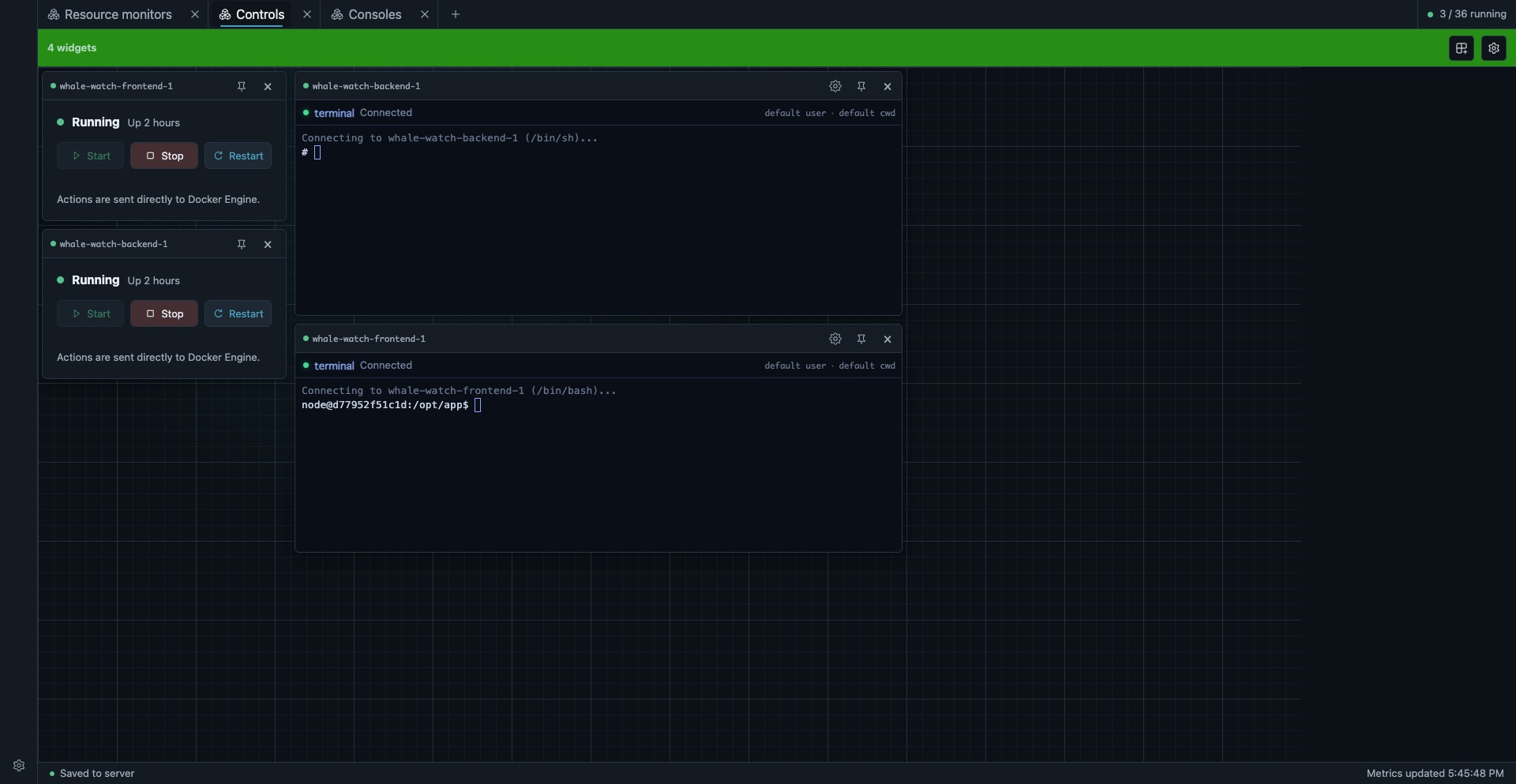Pin the backend-1 terminal widget

click(x=861, y=86)
